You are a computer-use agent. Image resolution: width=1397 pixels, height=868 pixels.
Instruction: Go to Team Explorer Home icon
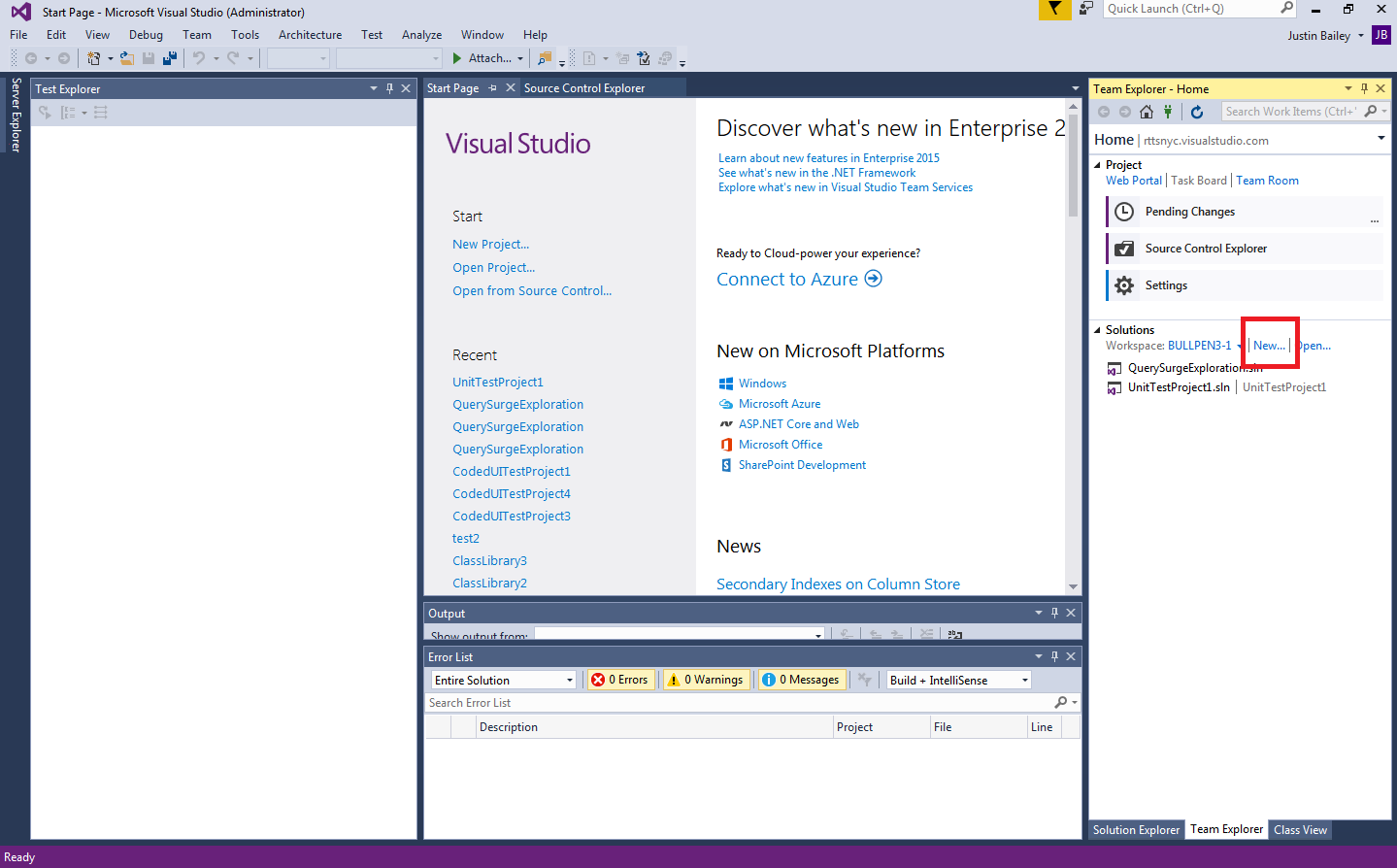[x=1147, y=112]
